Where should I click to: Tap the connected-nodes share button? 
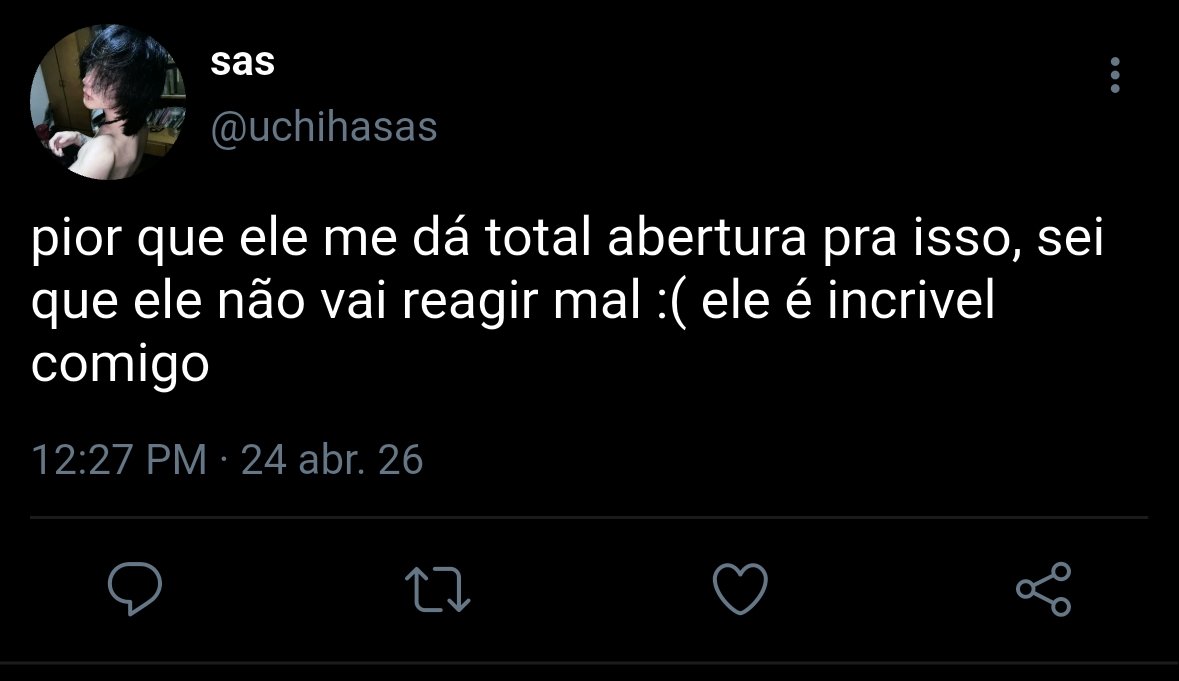pos(1044,589)
